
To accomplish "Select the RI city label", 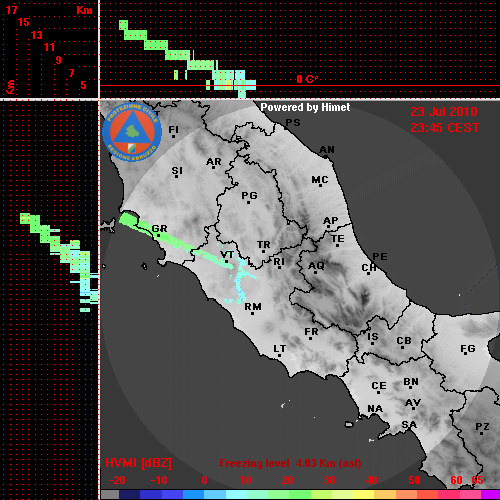I will click(x=279, y=262).
